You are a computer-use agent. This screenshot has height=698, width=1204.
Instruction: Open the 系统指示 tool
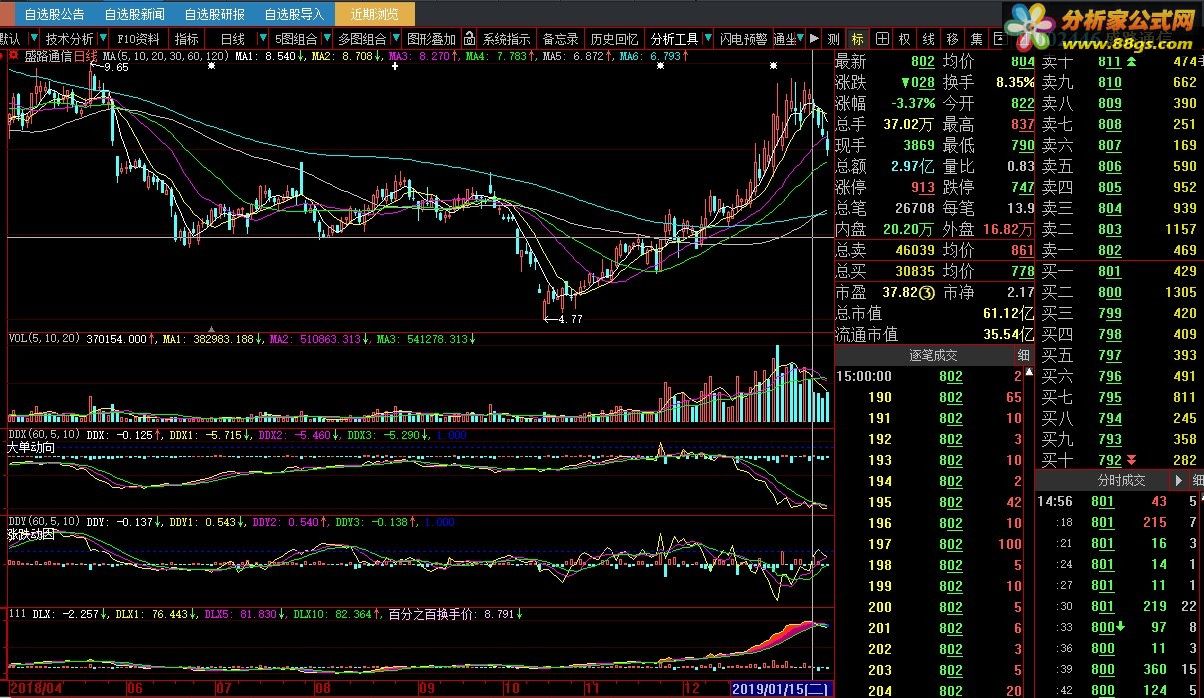tap(506, 39)
